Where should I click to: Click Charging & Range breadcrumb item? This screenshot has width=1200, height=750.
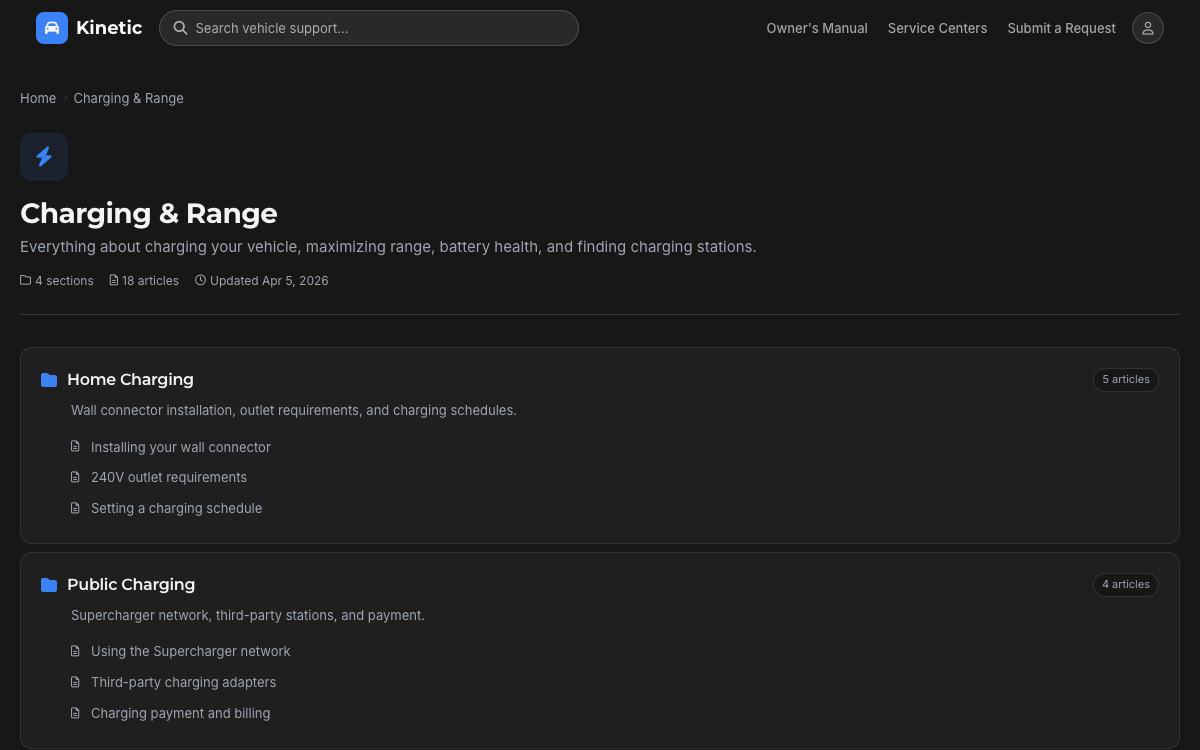tap(128, 98)
